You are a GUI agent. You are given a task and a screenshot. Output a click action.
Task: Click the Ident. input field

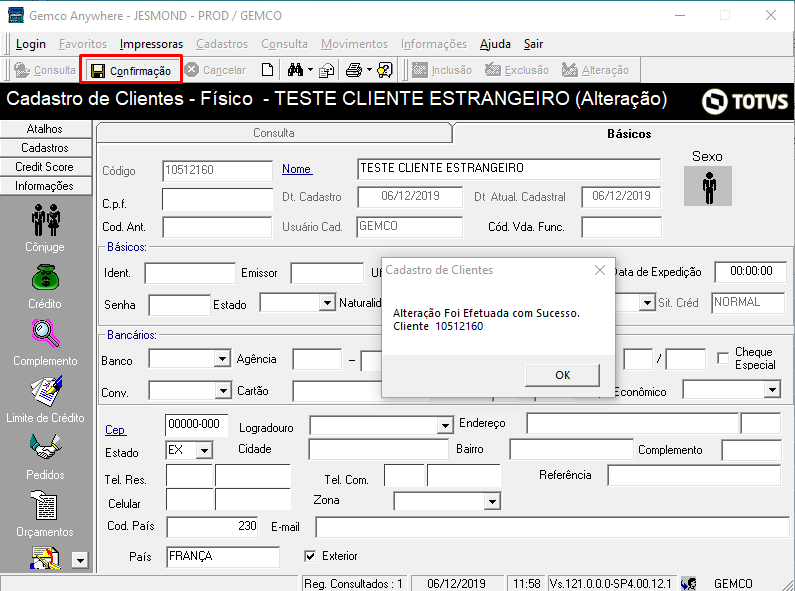click(x=190, y=273)
